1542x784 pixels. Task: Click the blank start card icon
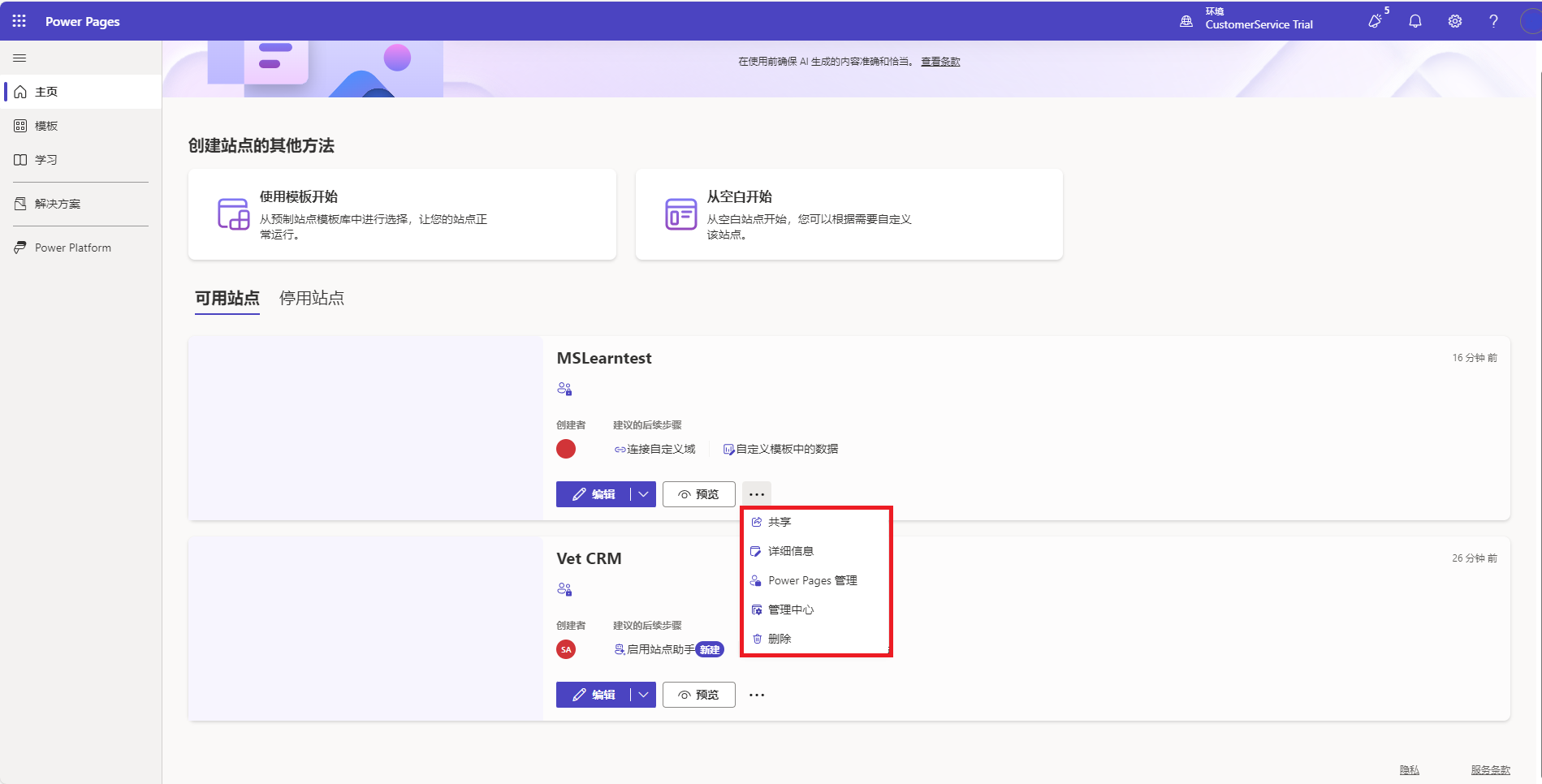coord(680,214)
